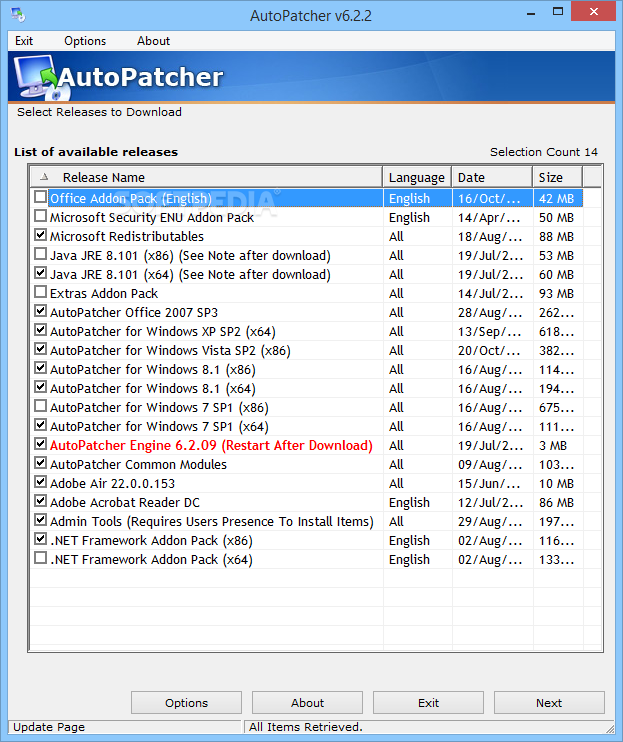The width and height of the screenshot is (623, 742).
Task: Uncheck AutoPatcher for Windows 8.1 (x86) checkbox
Action: pos(41,368)
